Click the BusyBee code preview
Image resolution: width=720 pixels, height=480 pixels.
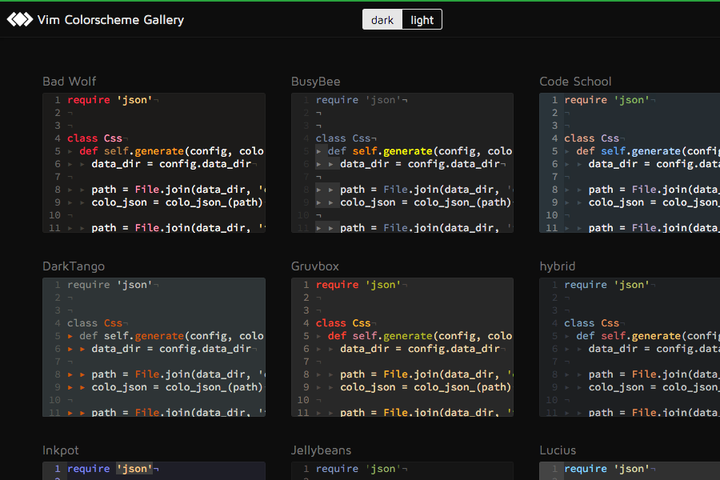[402, 163]
